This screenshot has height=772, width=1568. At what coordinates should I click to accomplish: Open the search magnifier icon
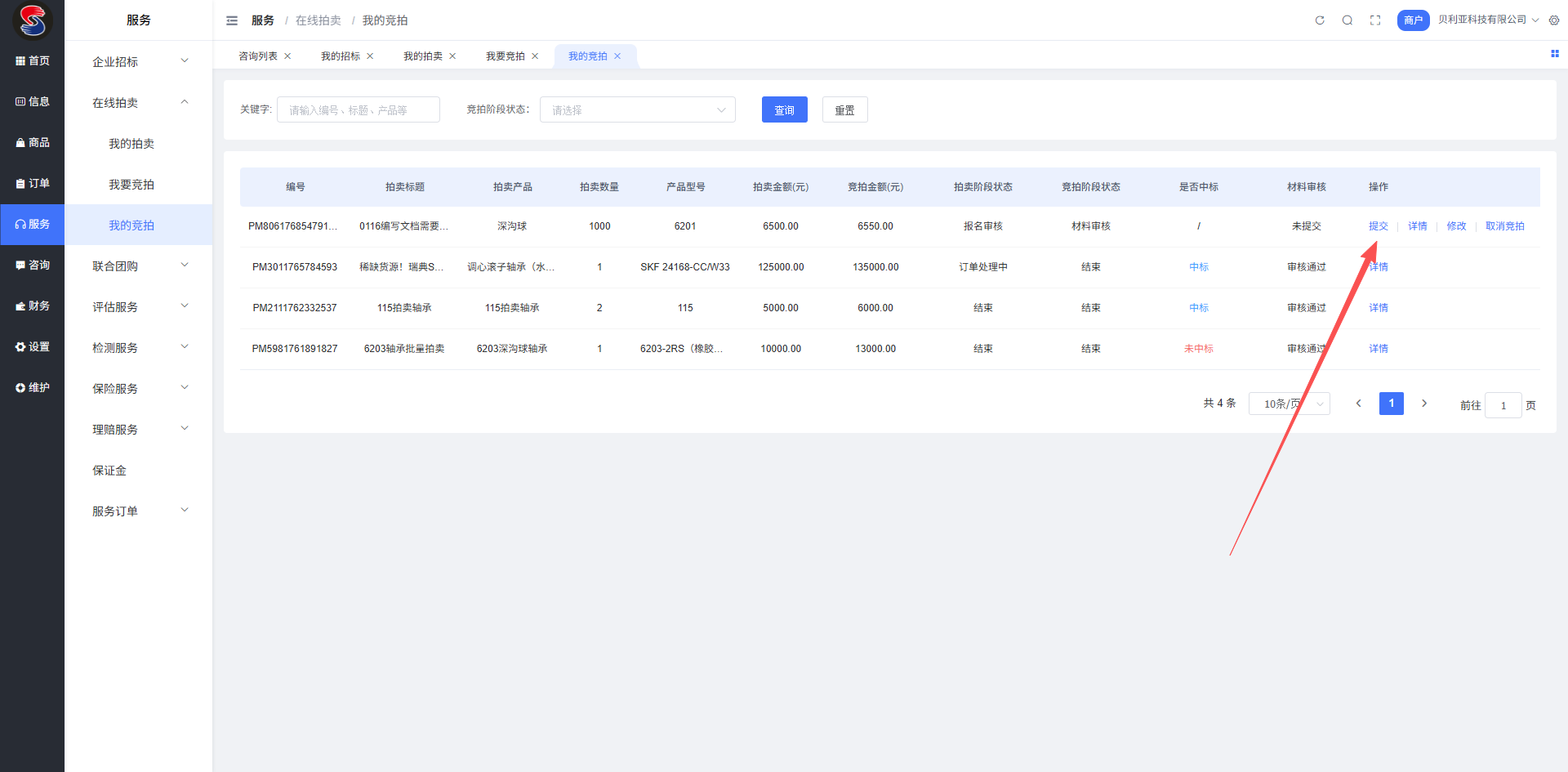pos(1347,20)
